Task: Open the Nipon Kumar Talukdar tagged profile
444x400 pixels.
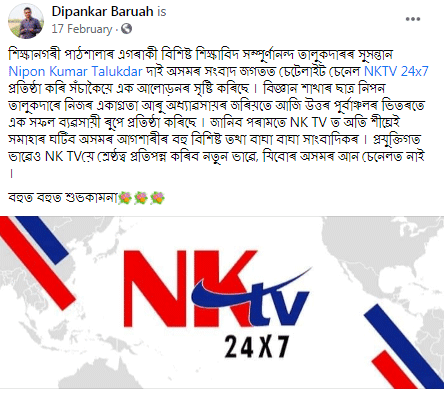Action: (75, 71)
